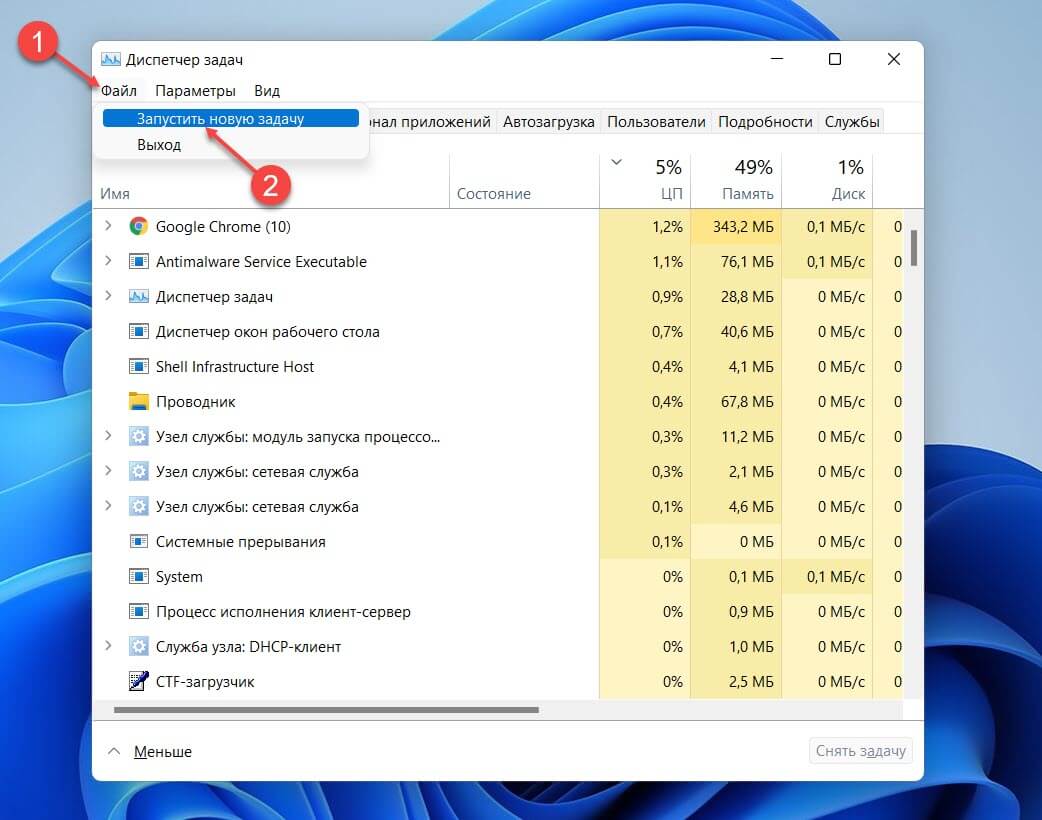Image resolution: width=1042 pixels, height=820 pixels.
Task: Switch to the Подробности tab
Action: [765, 122]
